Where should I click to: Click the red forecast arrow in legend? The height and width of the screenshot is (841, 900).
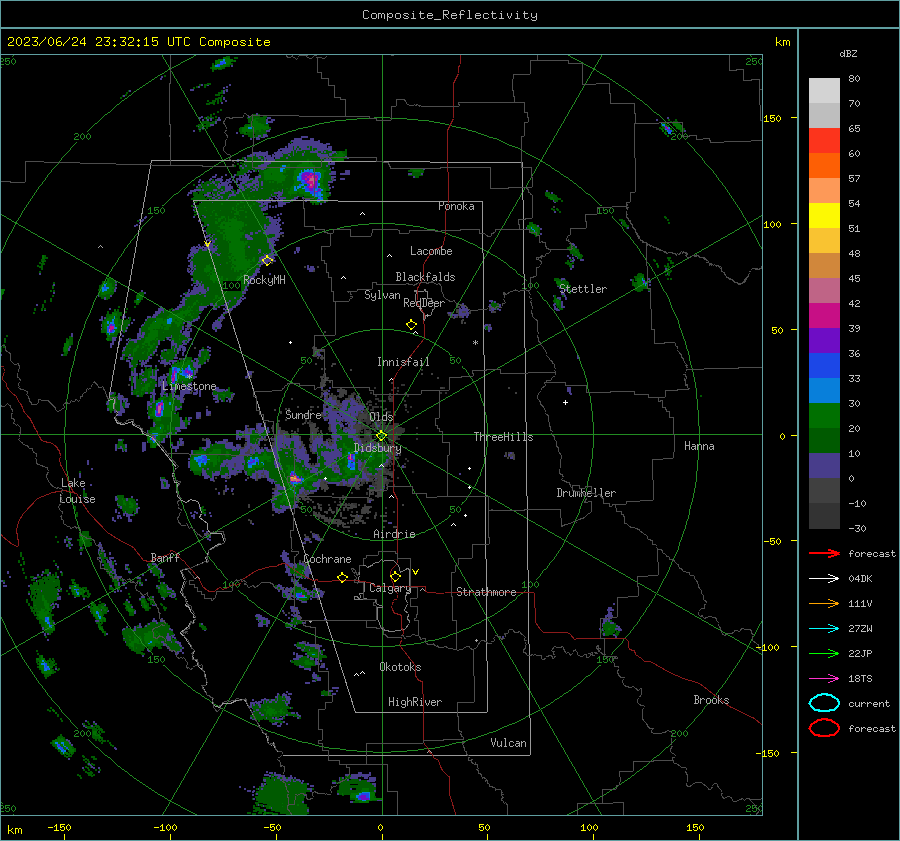pyautogui.click(x=824, y=553)
